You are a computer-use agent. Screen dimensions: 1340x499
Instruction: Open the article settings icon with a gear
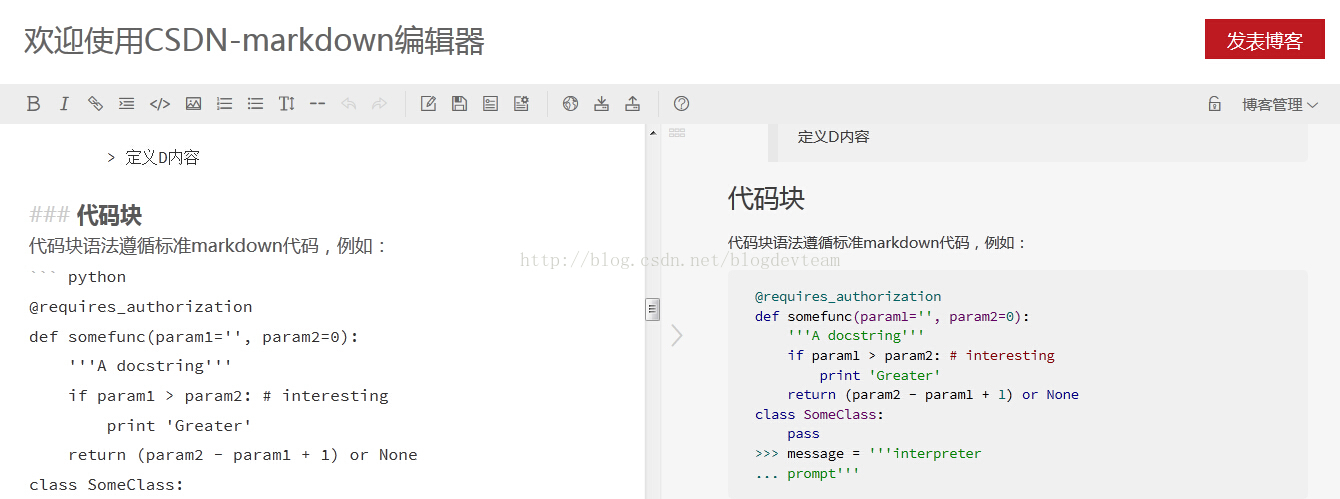[x=521, y=104]
